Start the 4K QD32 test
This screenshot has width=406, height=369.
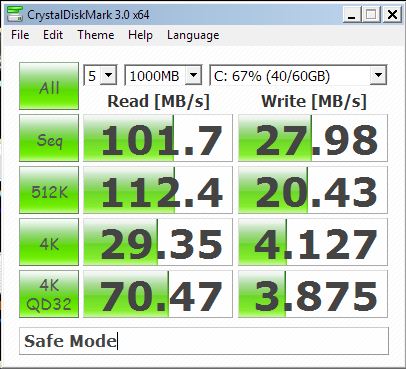(x=49, y=294)
